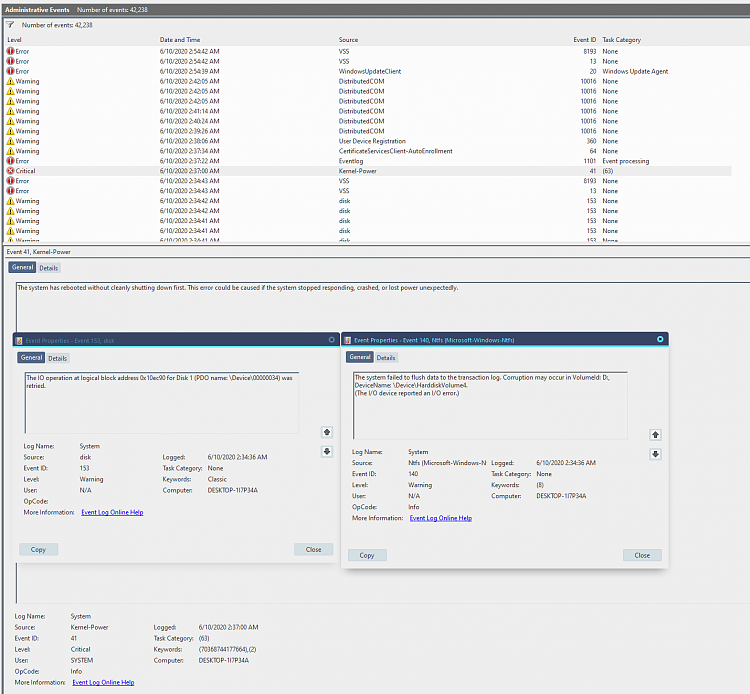Click Copy button in Event 153 dialog
Screen dimensions: 750x694
click(38, 550)
